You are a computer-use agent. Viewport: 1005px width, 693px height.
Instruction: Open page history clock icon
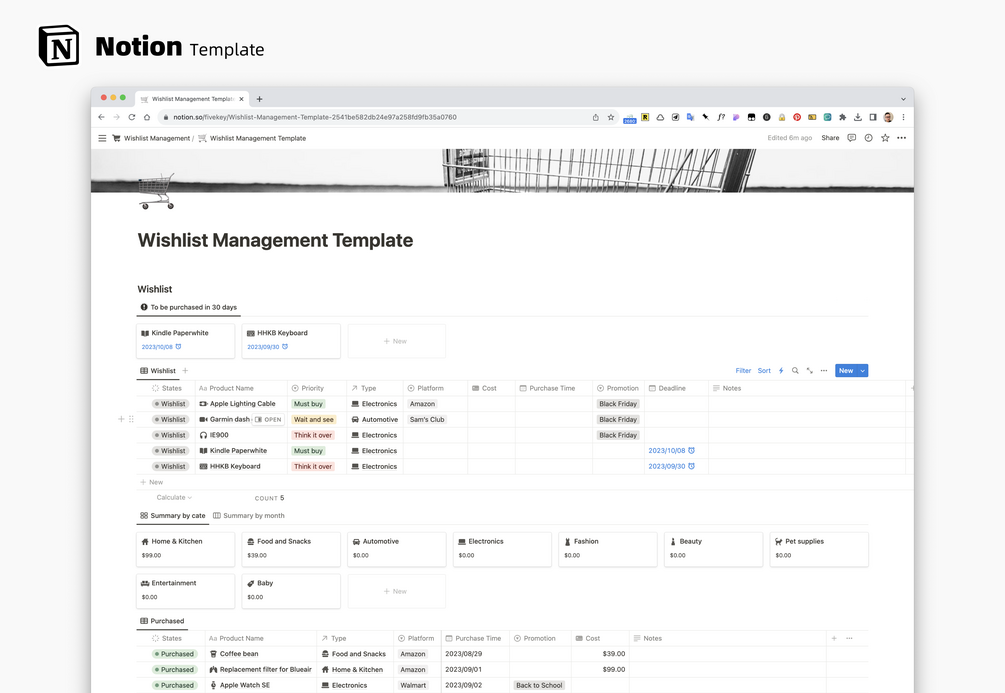pos(868,138)
